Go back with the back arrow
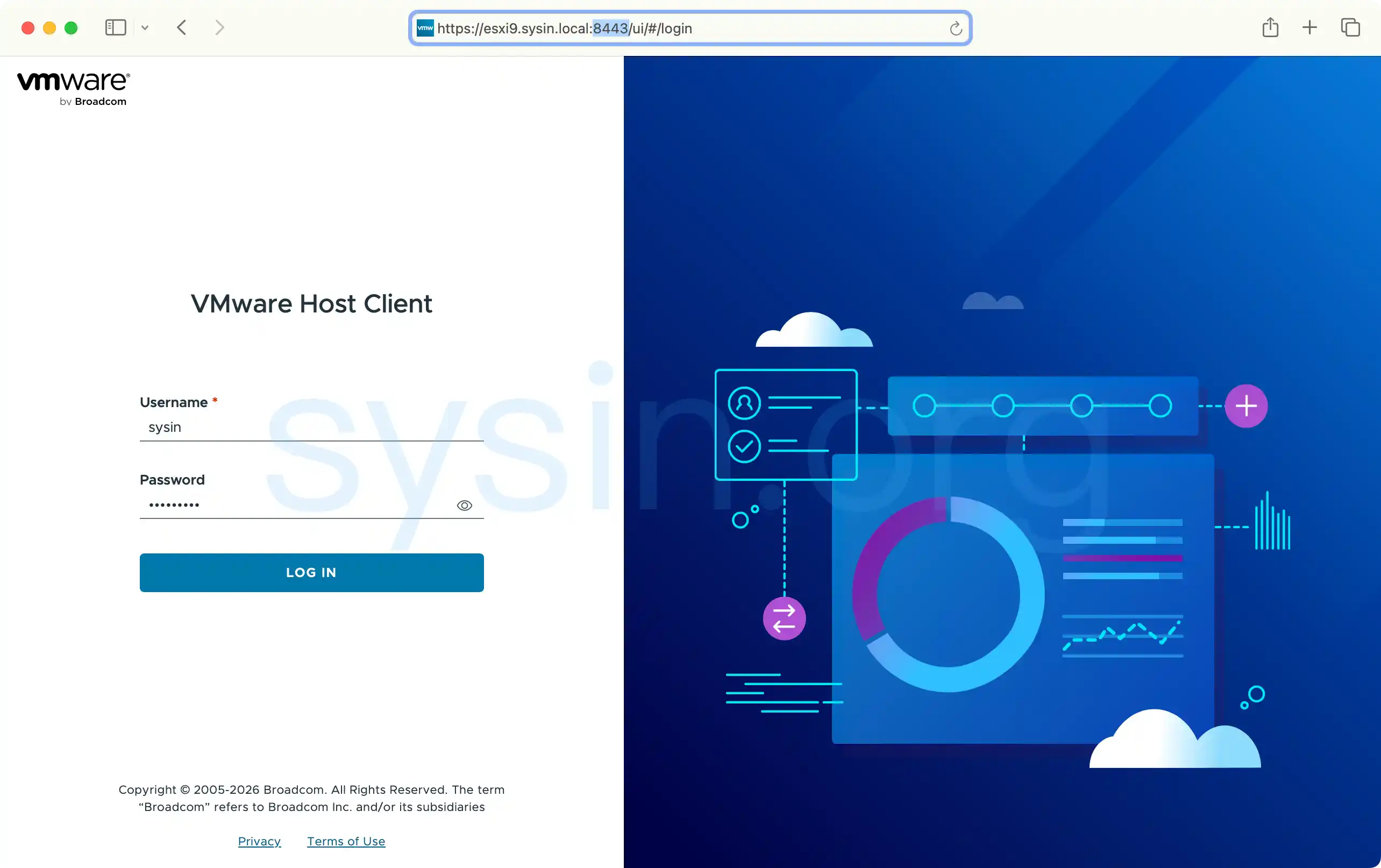Image resolution: width=1381 pixels, height=868 pixels. 182,27
